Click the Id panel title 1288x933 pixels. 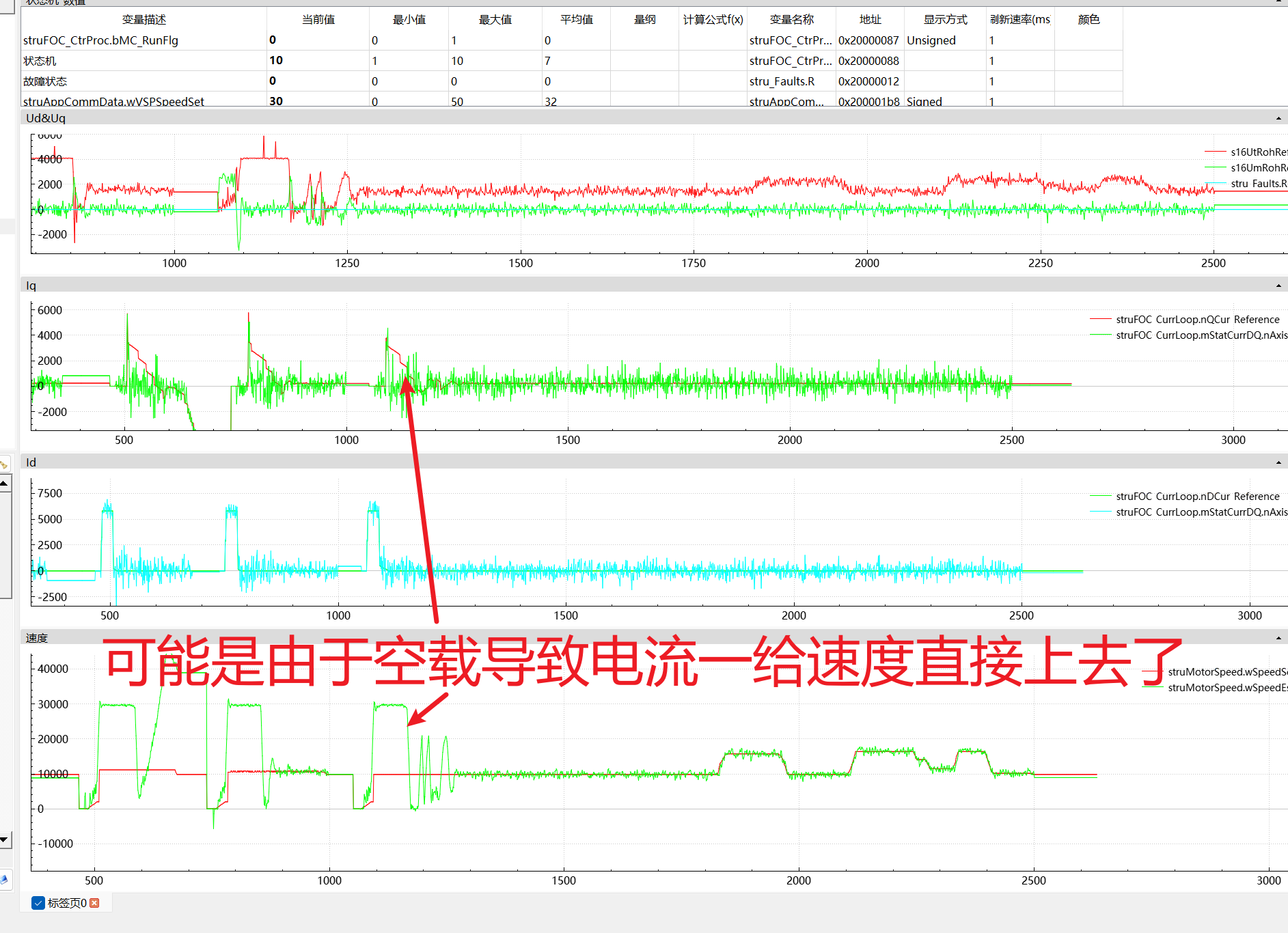[31, 462]
